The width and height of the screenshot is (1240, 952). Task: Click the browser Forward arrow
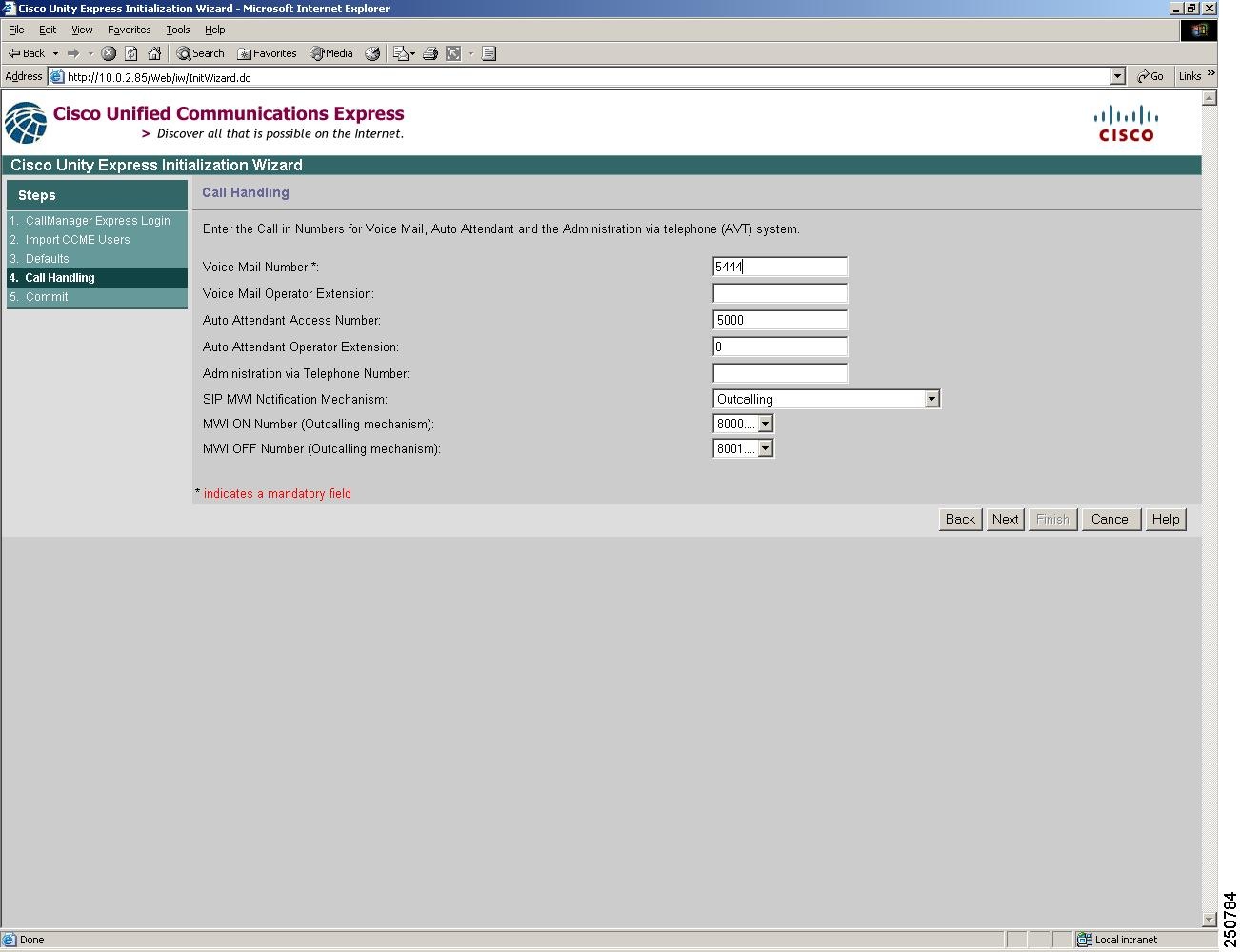(x=73, y=53)
